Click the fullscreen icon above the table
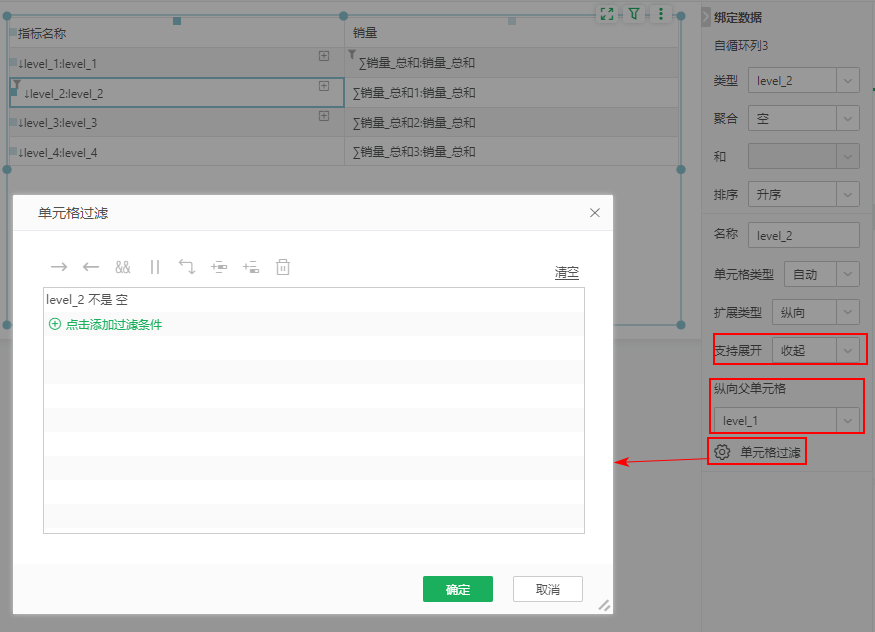The image size is (875, 632). [x=607, y=14]
